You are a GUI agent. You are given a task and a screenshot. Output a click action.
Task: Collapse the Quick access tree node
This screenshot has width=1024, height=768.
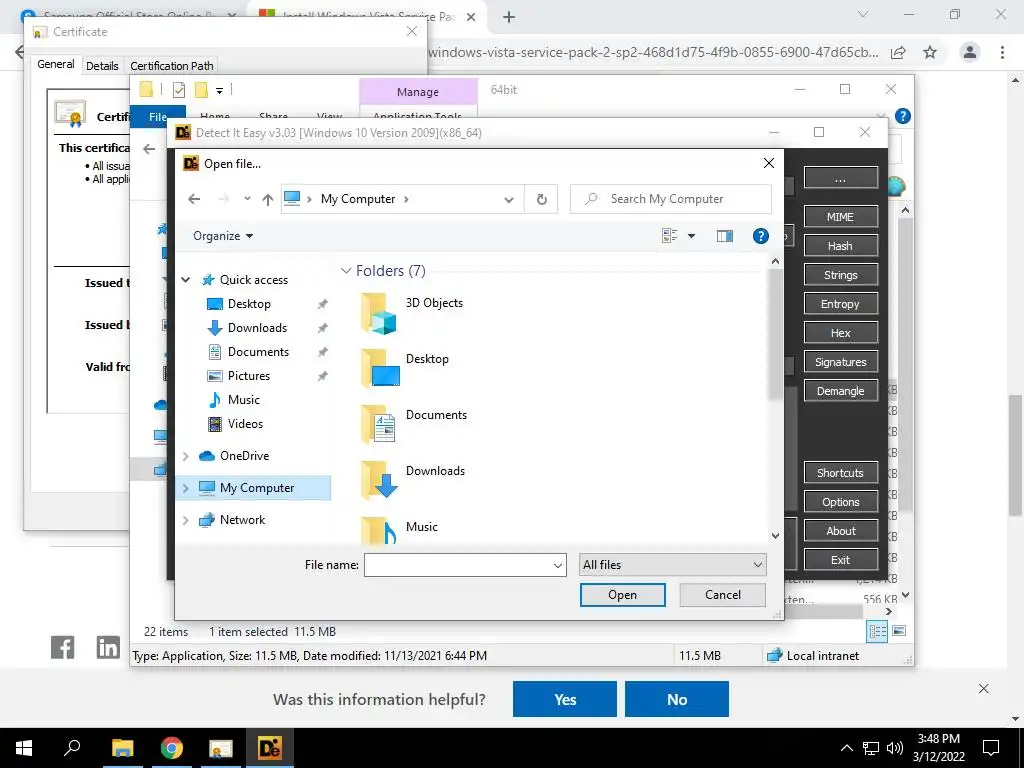tap(185, 280)
